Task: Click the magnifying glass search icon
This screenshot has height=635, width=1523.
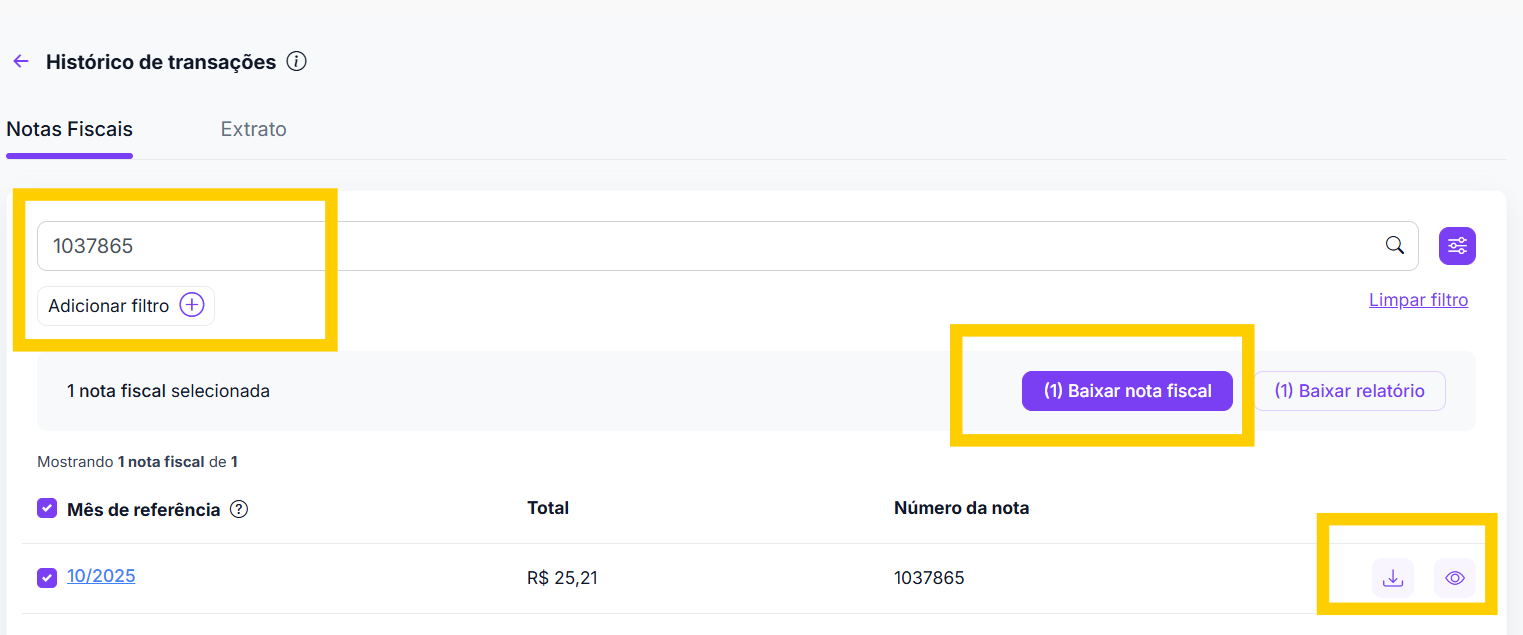Action: [1394, 246]
